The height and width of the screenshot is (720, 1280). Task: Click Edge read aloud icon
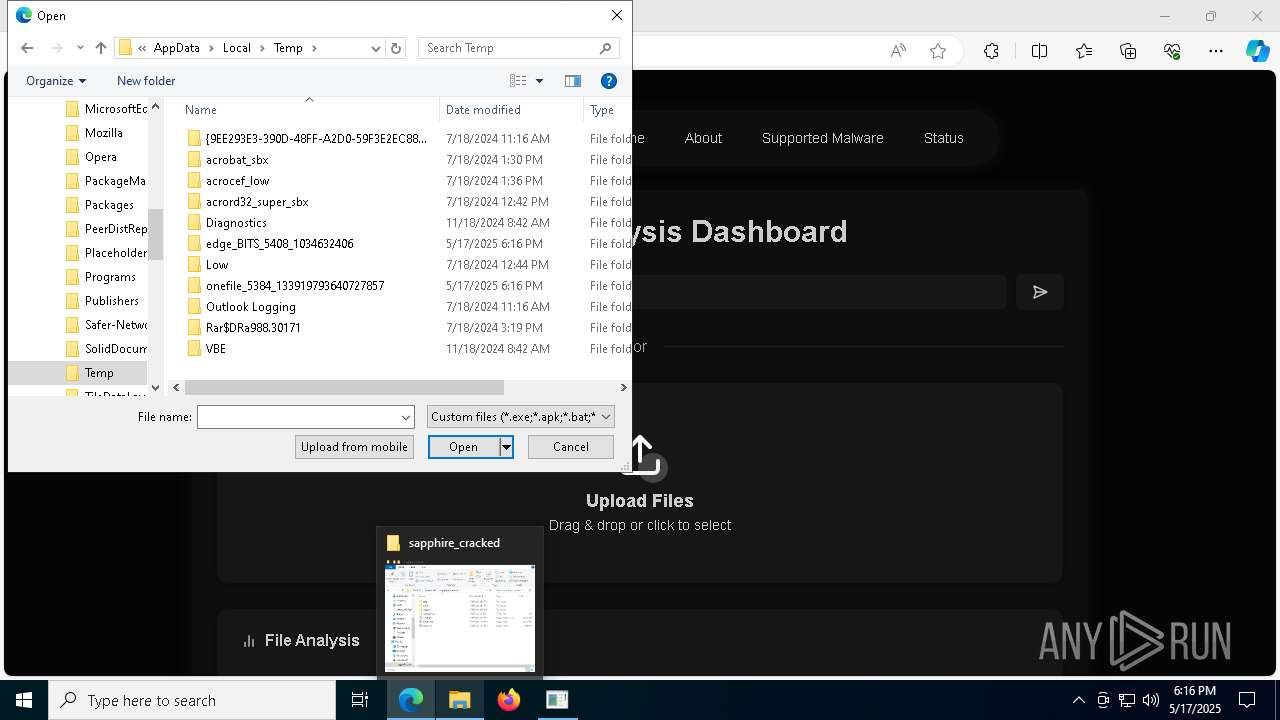click(898, 51)
